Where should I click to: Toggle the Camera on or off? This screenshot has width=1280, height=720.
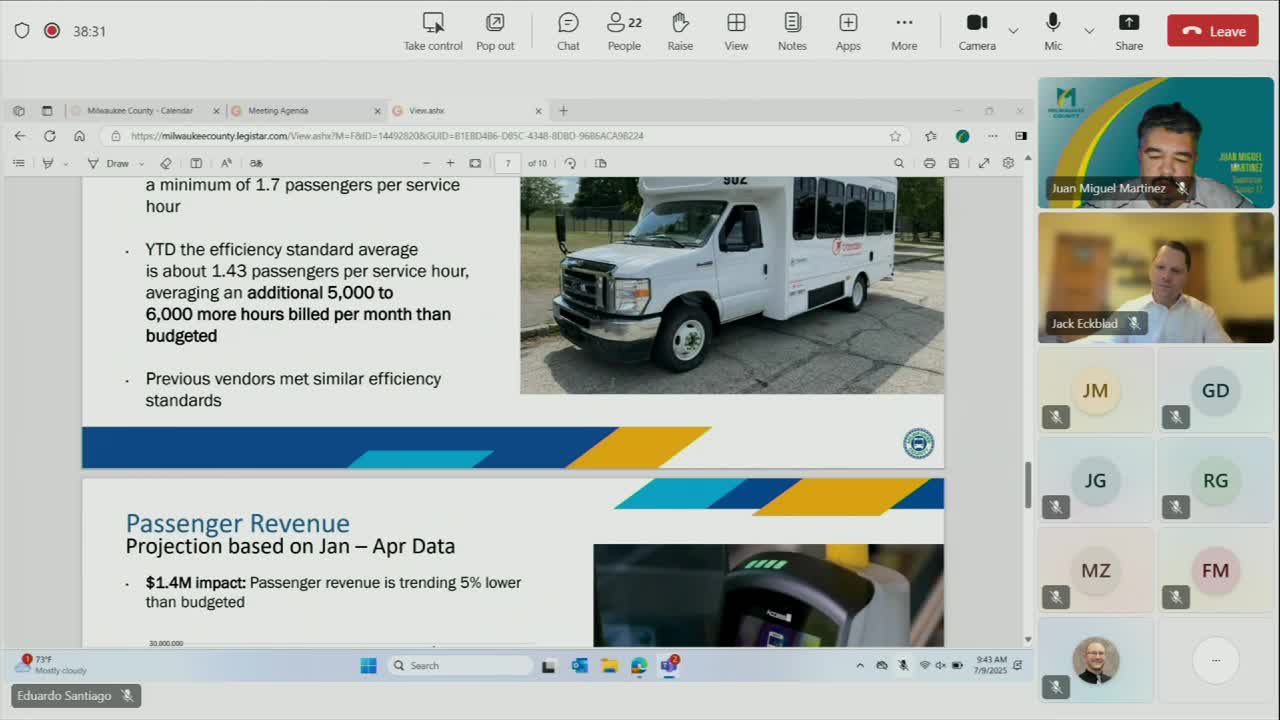pos(977,31)
